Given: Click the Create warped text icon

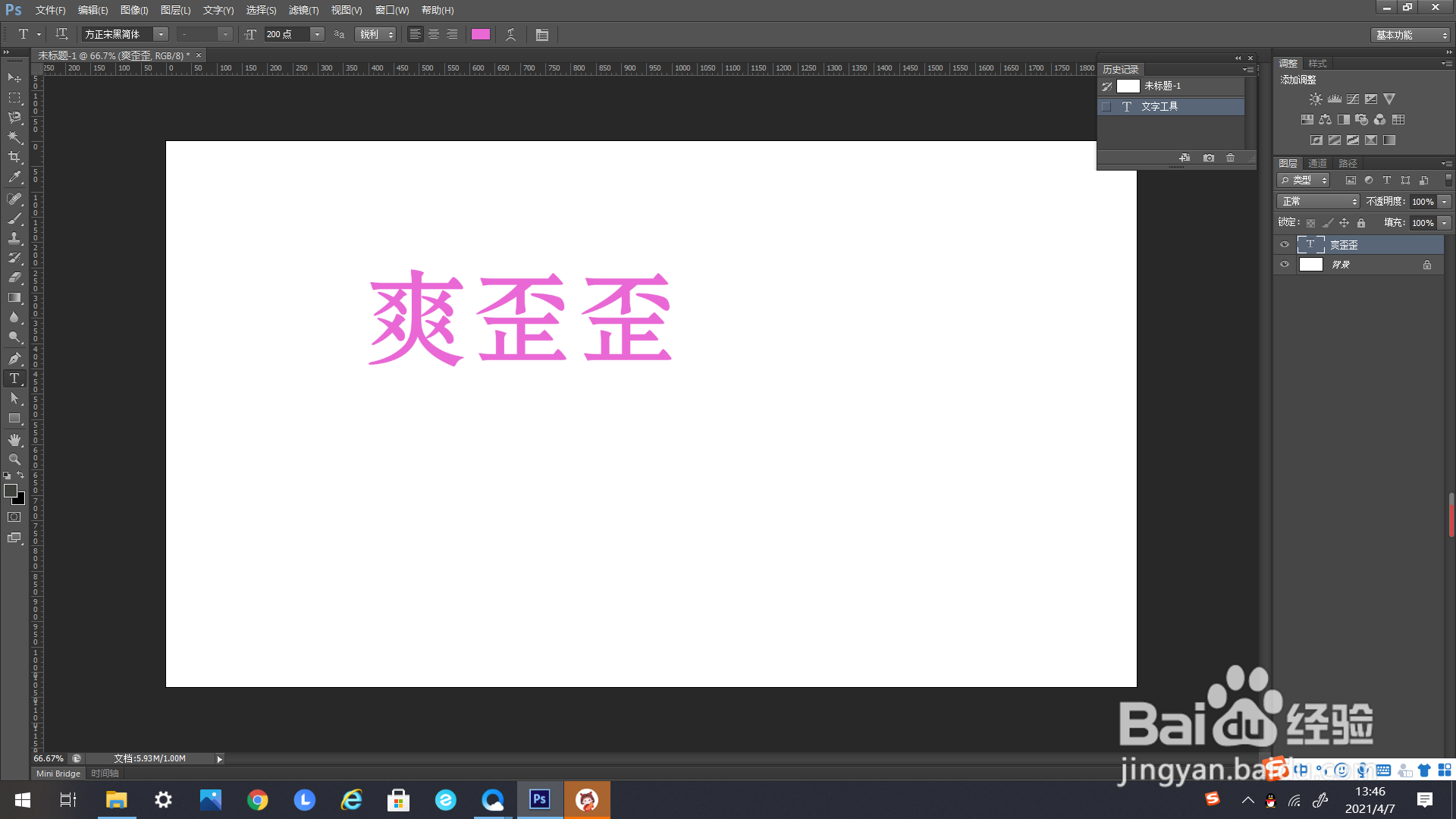Looking at the screenshot, I should tap(511, 34).
